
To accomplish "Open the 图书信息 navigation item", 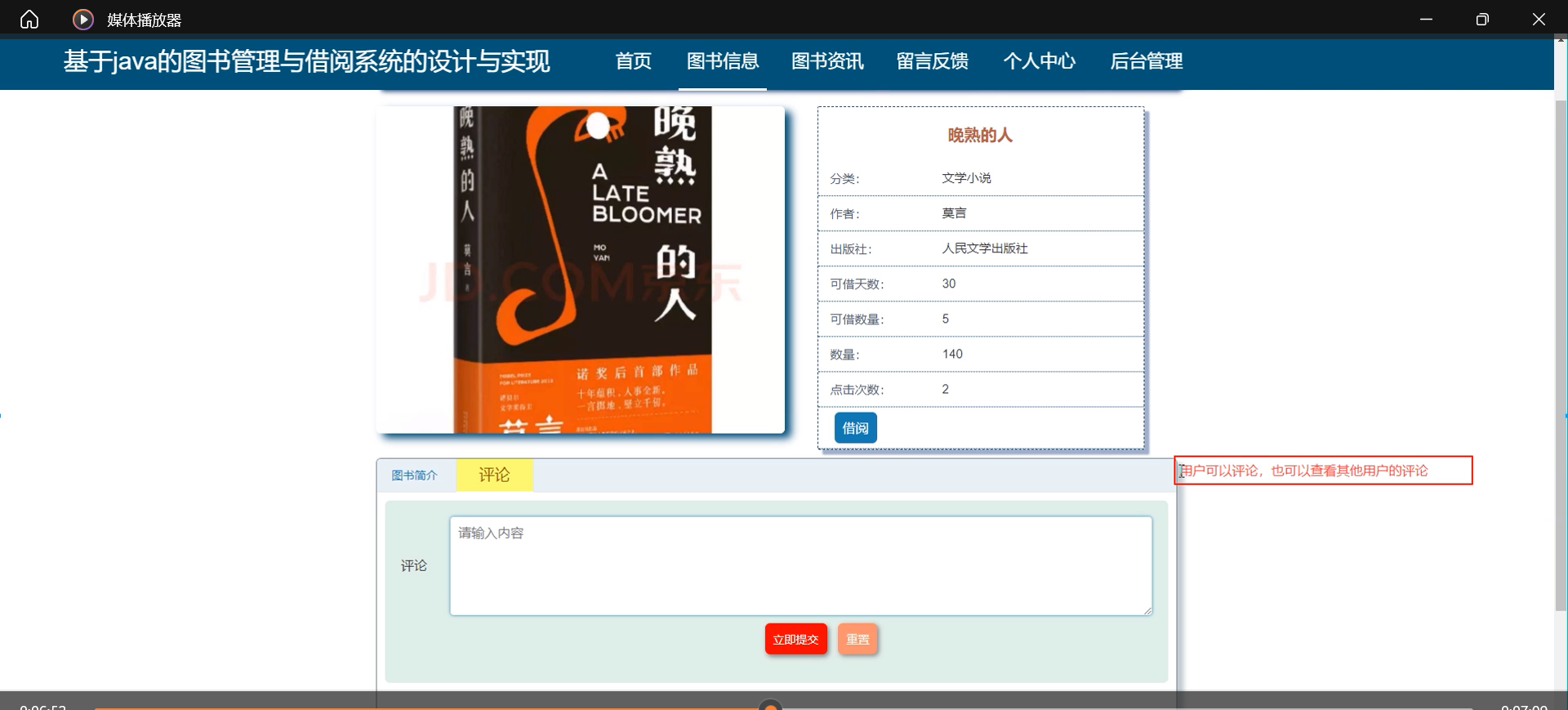I will click(x=723, y=61).
